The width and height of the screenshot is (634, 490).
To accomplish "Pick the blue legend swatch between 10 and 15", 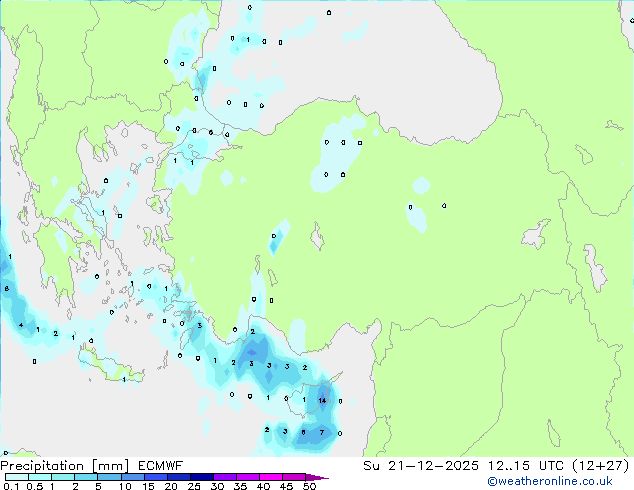I will point(132,477).
